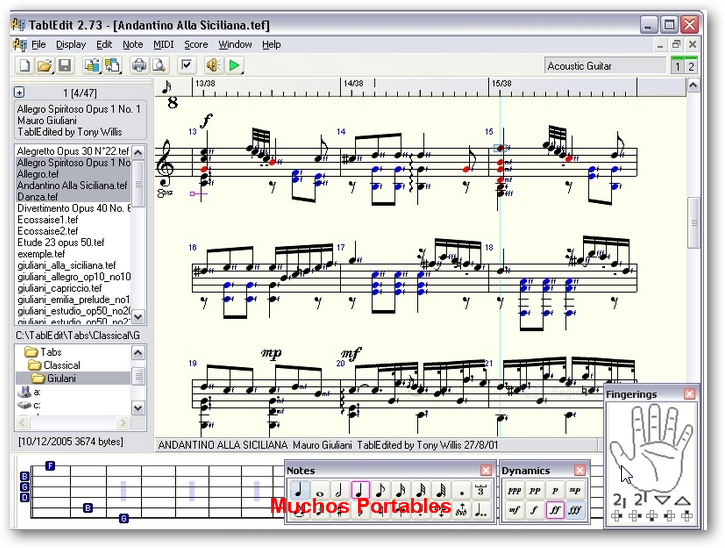Image resolution: width=725 pixels, height=548 pixels.
Task: Select the pink-outlined quarter note in Notes palette
Action: click(360, 490)
